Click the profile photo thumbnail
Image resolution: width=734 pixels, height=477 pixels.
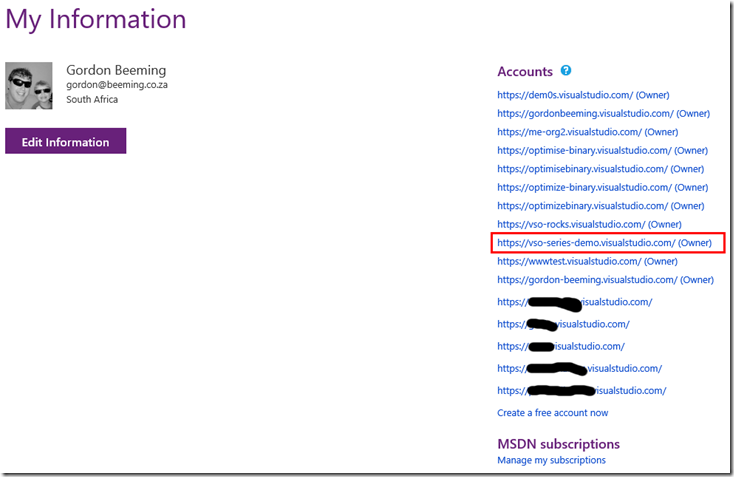[29, 86]
